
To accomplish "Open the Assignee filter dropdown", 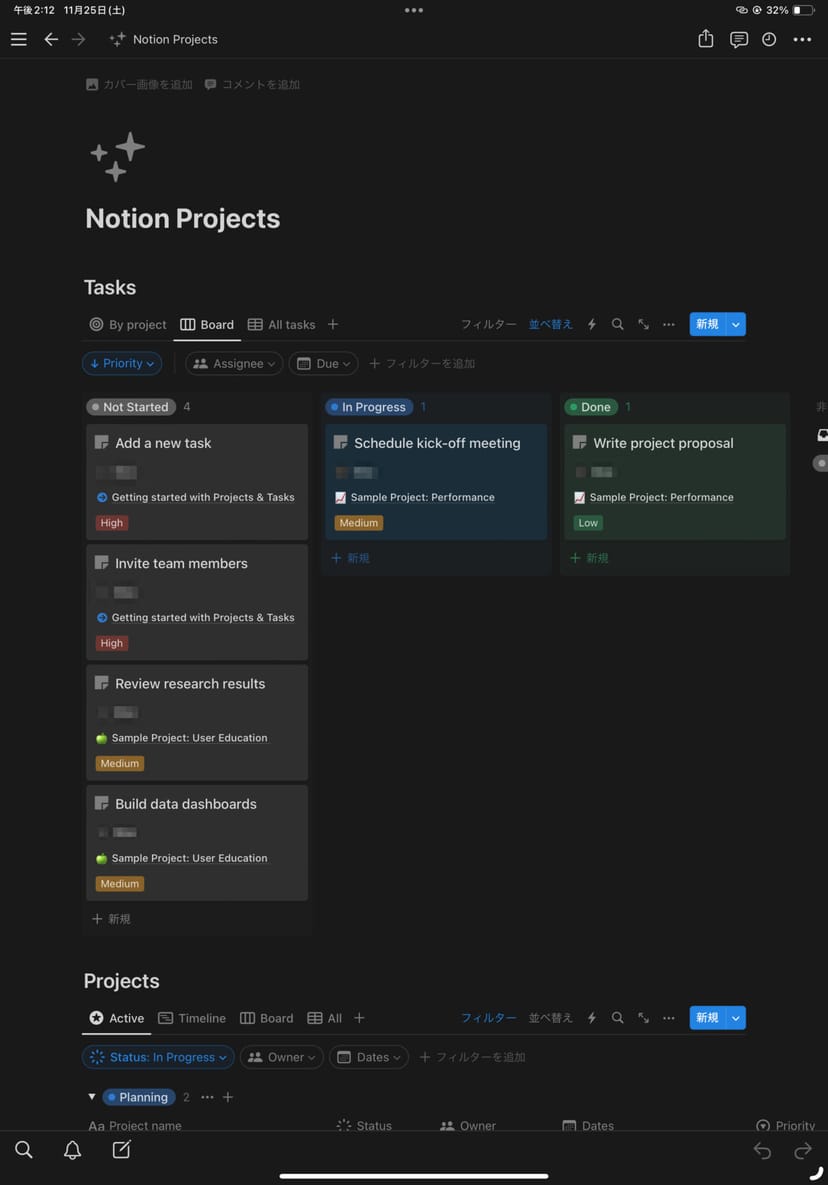I will click(234, 363).
